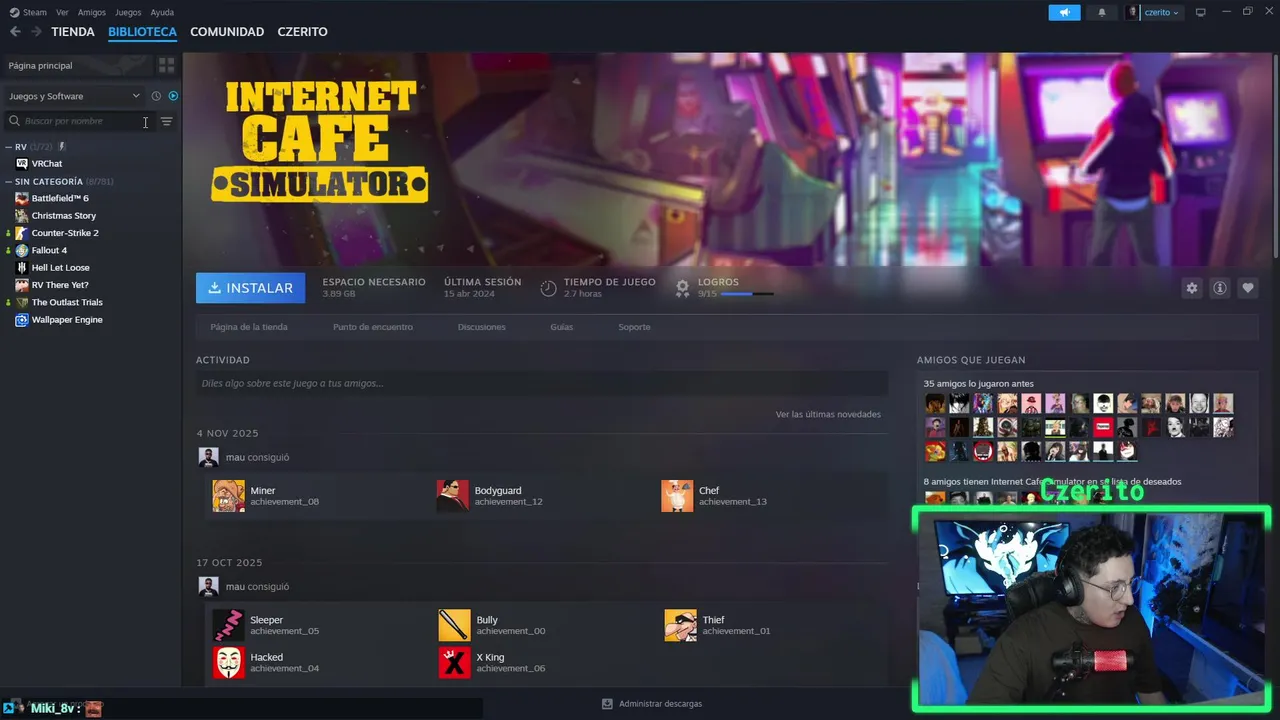This screenshot has width=1280, height=720.
Task: Toggle the library grid view icon
Action: click(166, 65)
